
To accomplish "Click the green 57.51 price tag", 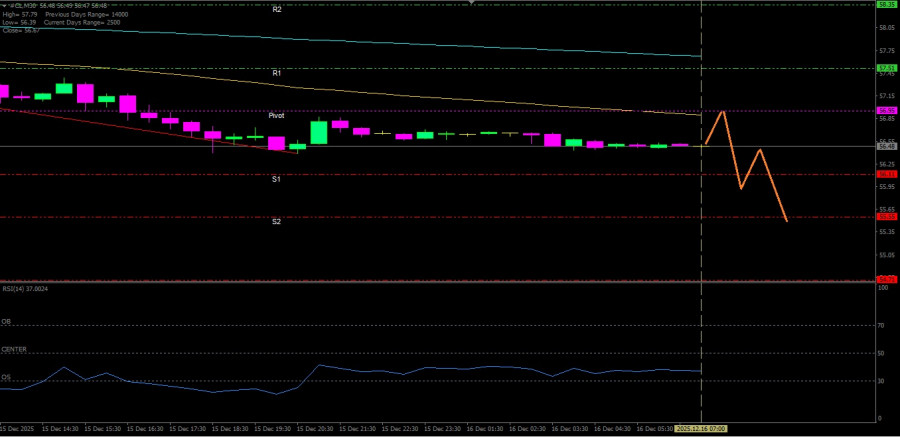I will pos(887,68).
